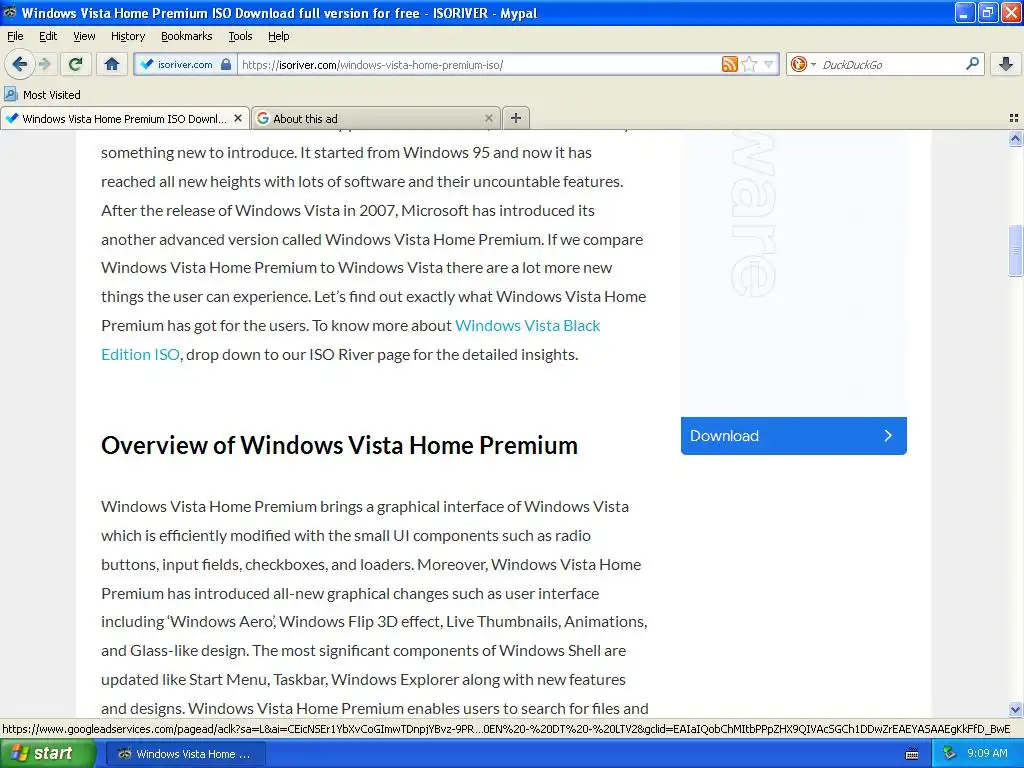Open the Tools menu
Image resolution: width=1024 pixels, height=768 pixels.
tap(240, 36)
